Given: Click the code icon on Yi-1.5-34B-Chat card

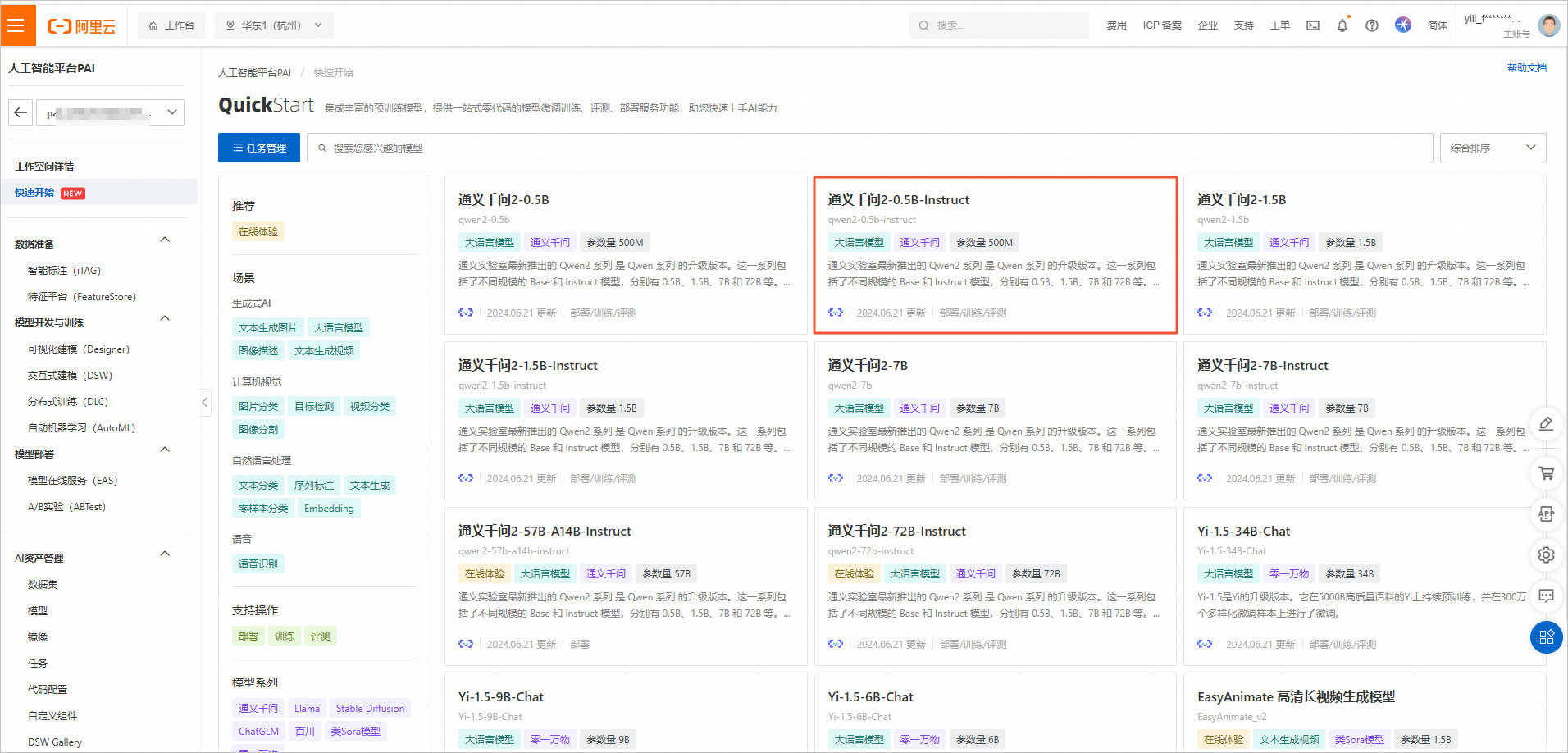Looking at the screenshot, I should pyautogui.click(x=1205, y=644).
